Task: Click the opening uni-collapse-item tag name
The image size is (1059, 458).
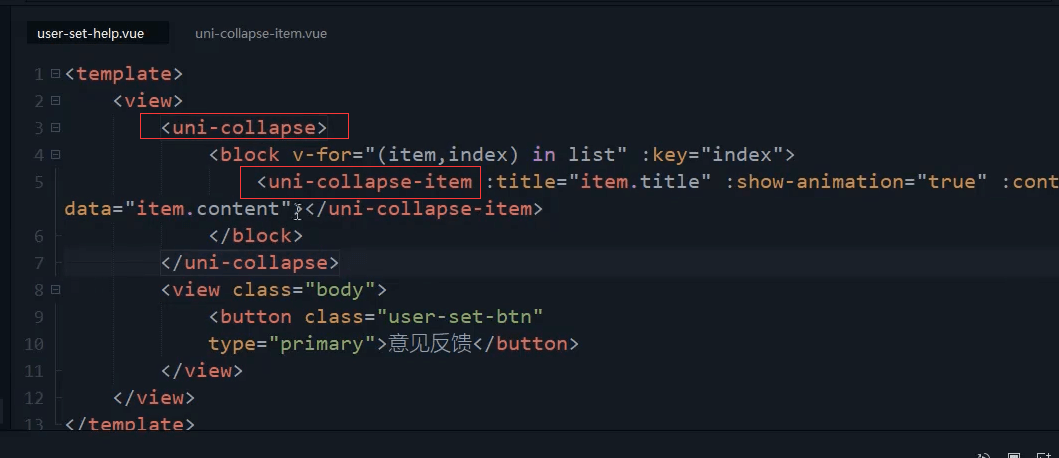Action: click(x=370, y=182)
